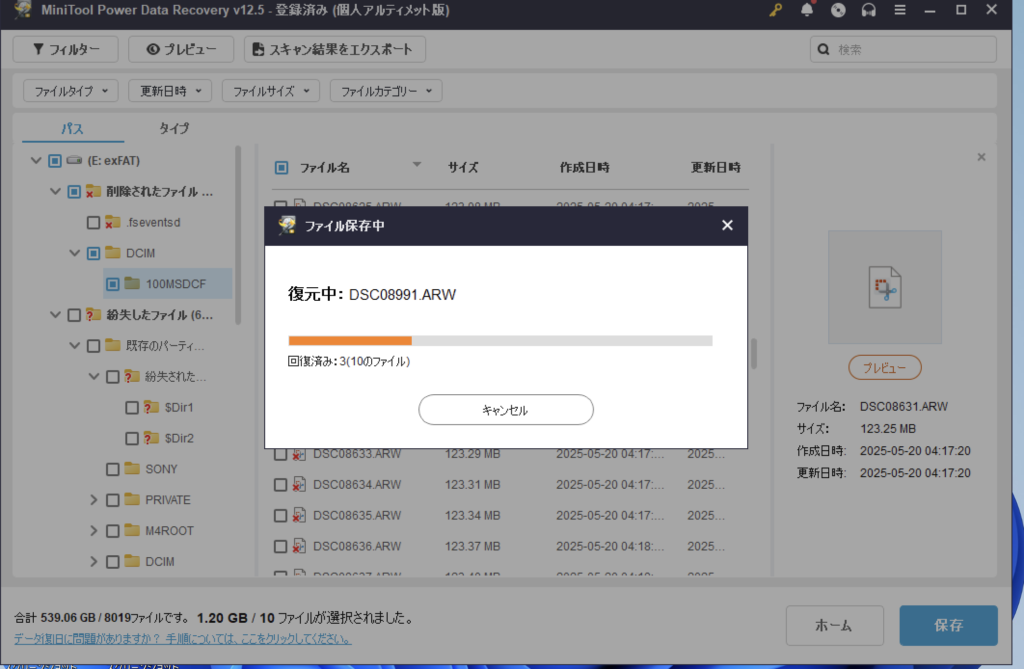
Task: Click the E: exFAT drive icon
Action: tap(74, 160)
